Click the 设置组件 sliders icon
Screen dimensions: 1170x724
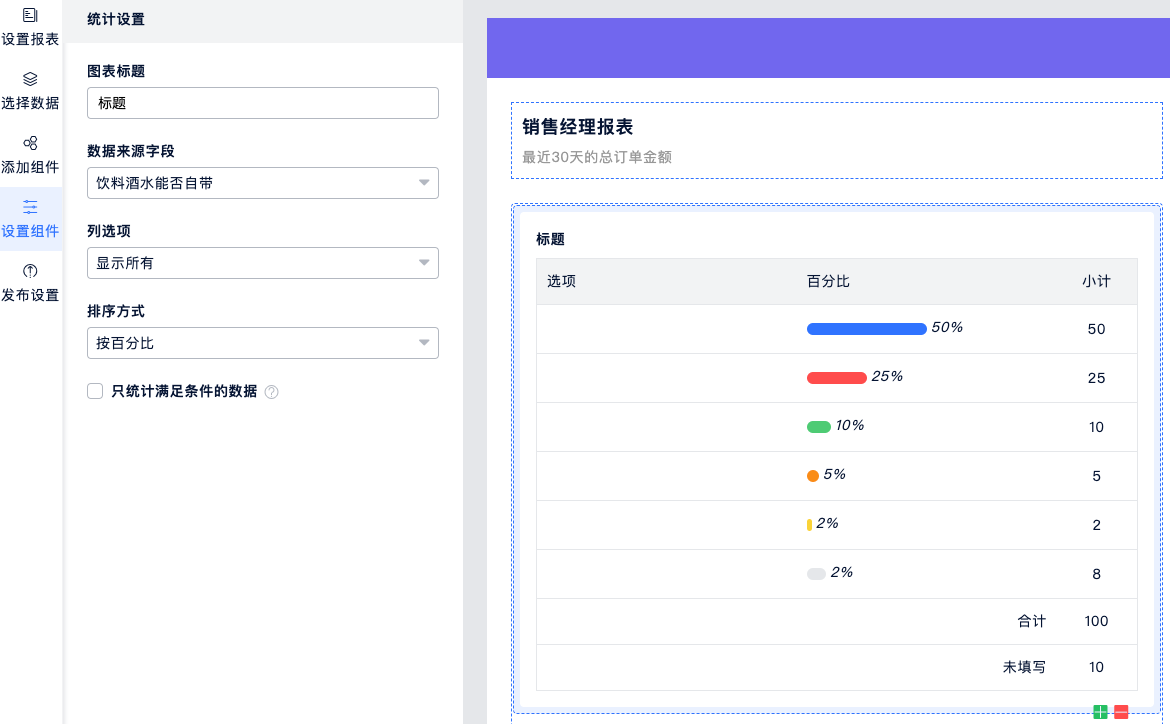tap(30, 207)
